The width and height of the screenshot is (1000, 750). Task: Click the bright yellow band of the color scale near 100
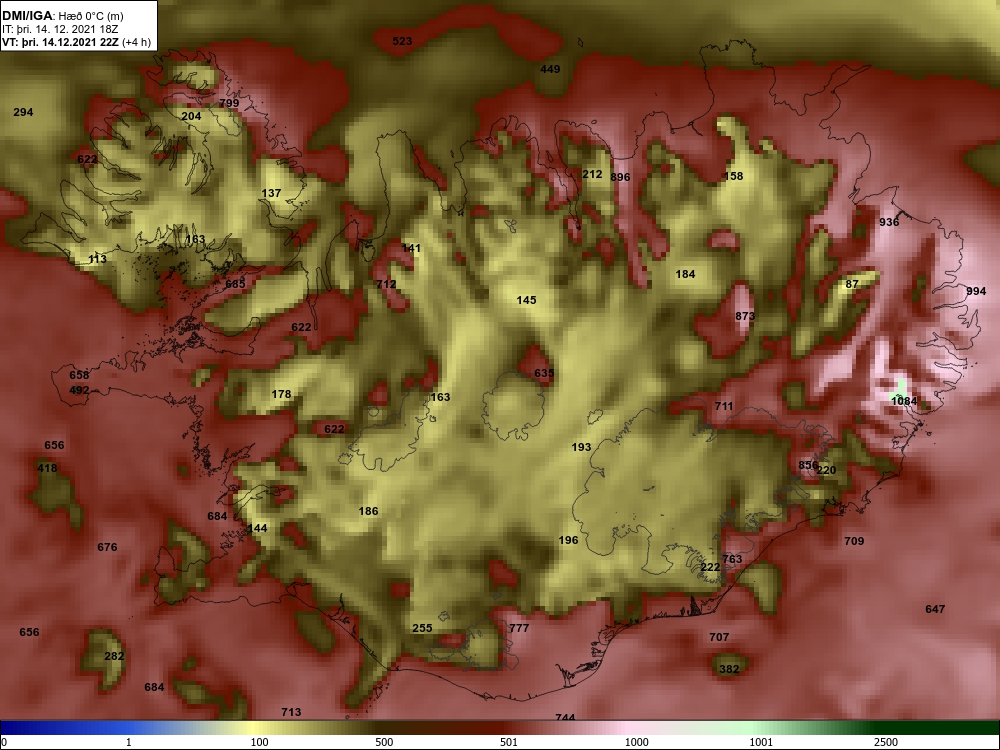click(255, 728)
